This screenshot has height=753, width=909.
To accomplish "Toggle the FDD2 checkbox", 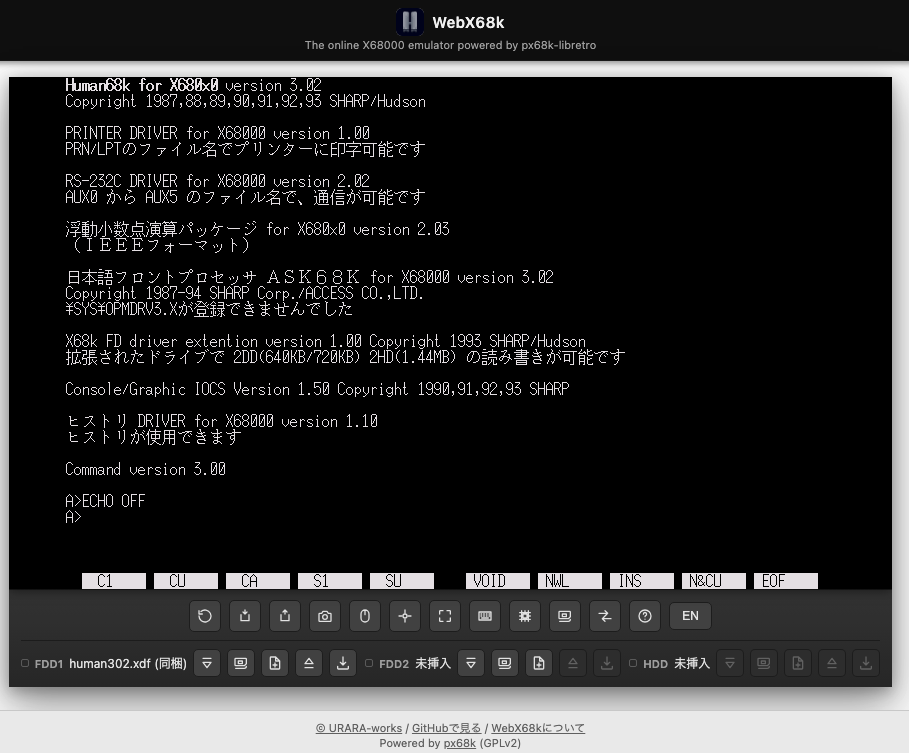I will click(x=369, y=663).
